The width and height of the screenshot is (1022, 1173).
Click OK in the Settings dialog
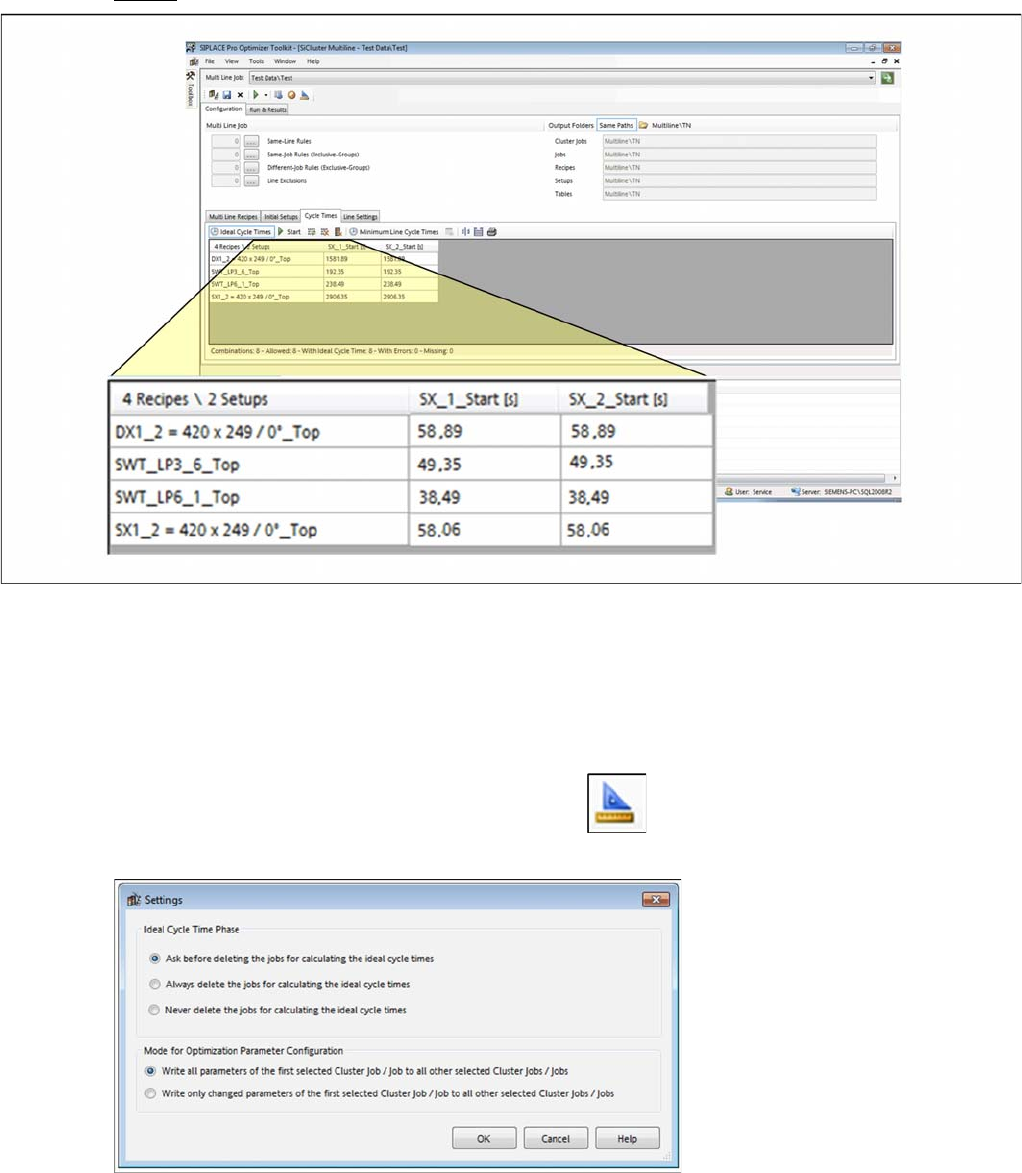(x=484, y=1139)
